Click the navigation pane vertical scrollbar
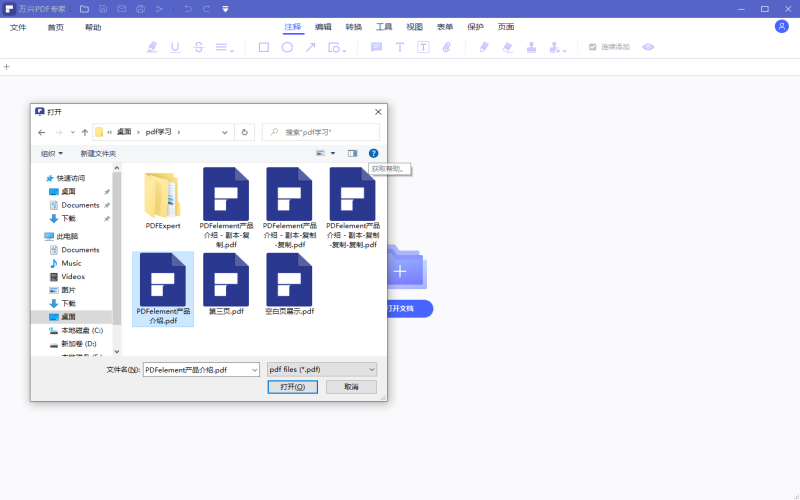The height and width of the screenshot is (500, 800). (116, 260)
